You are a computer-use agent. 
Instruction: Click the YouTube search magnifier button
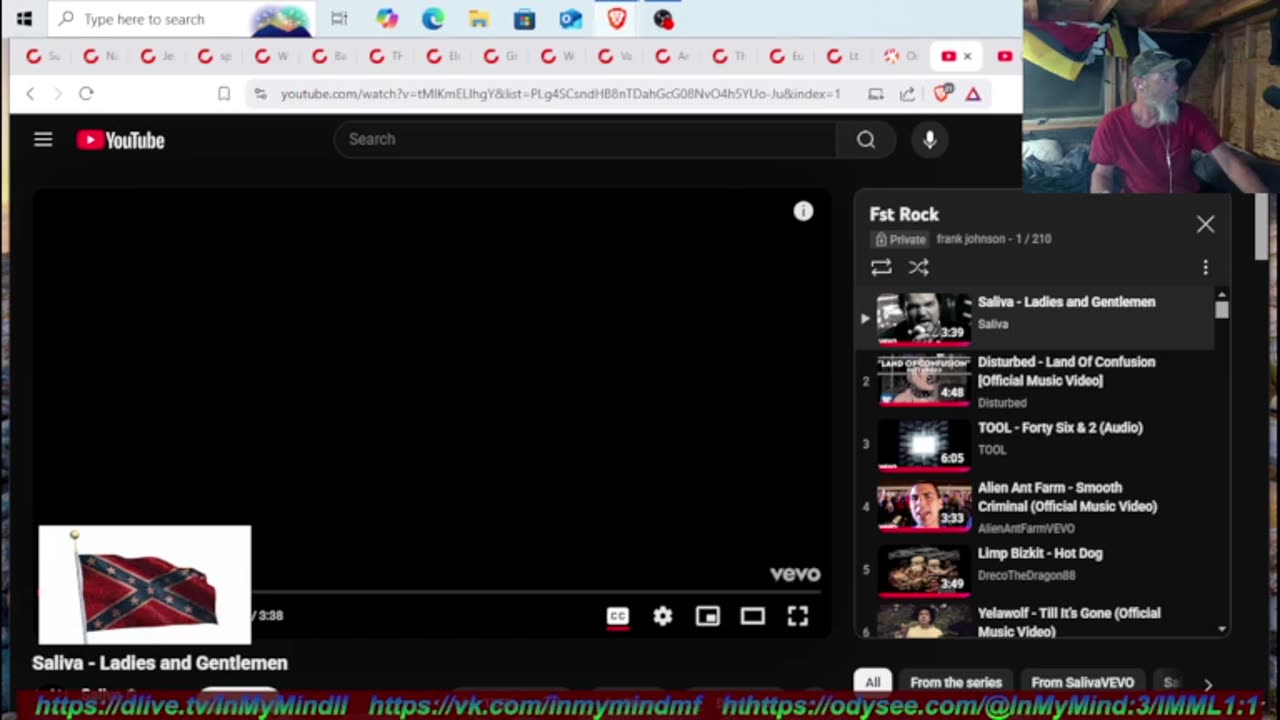866,140
